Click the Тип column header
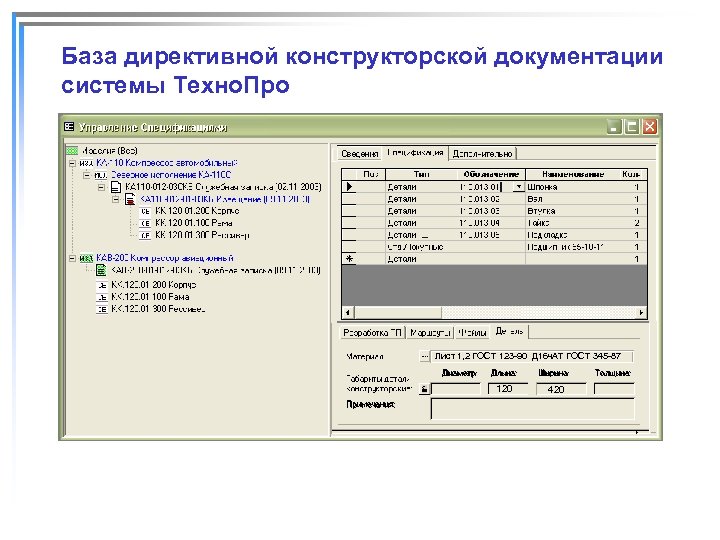 (x=422, y=174)
